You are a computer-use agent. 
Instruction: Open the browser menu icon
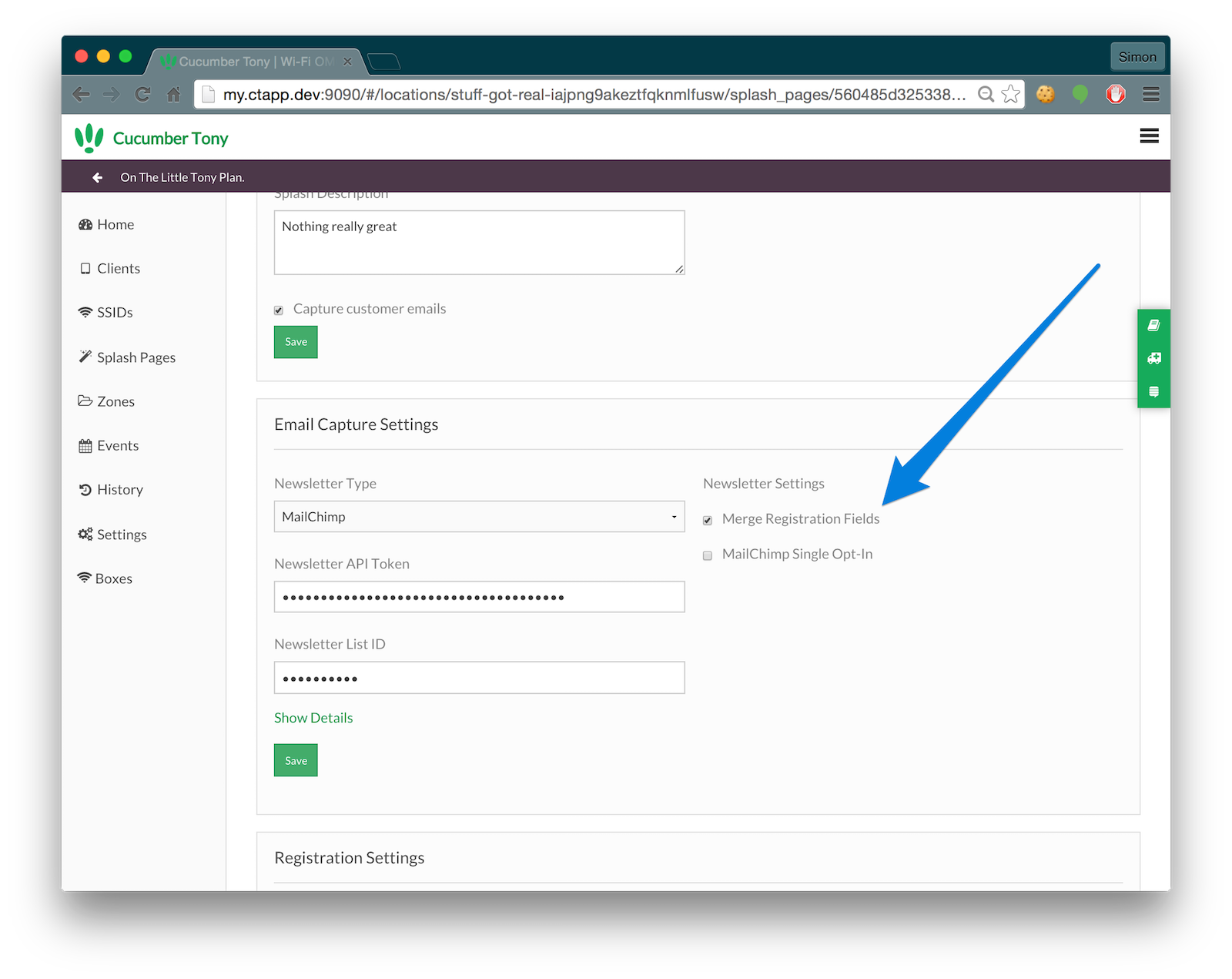1151,94
